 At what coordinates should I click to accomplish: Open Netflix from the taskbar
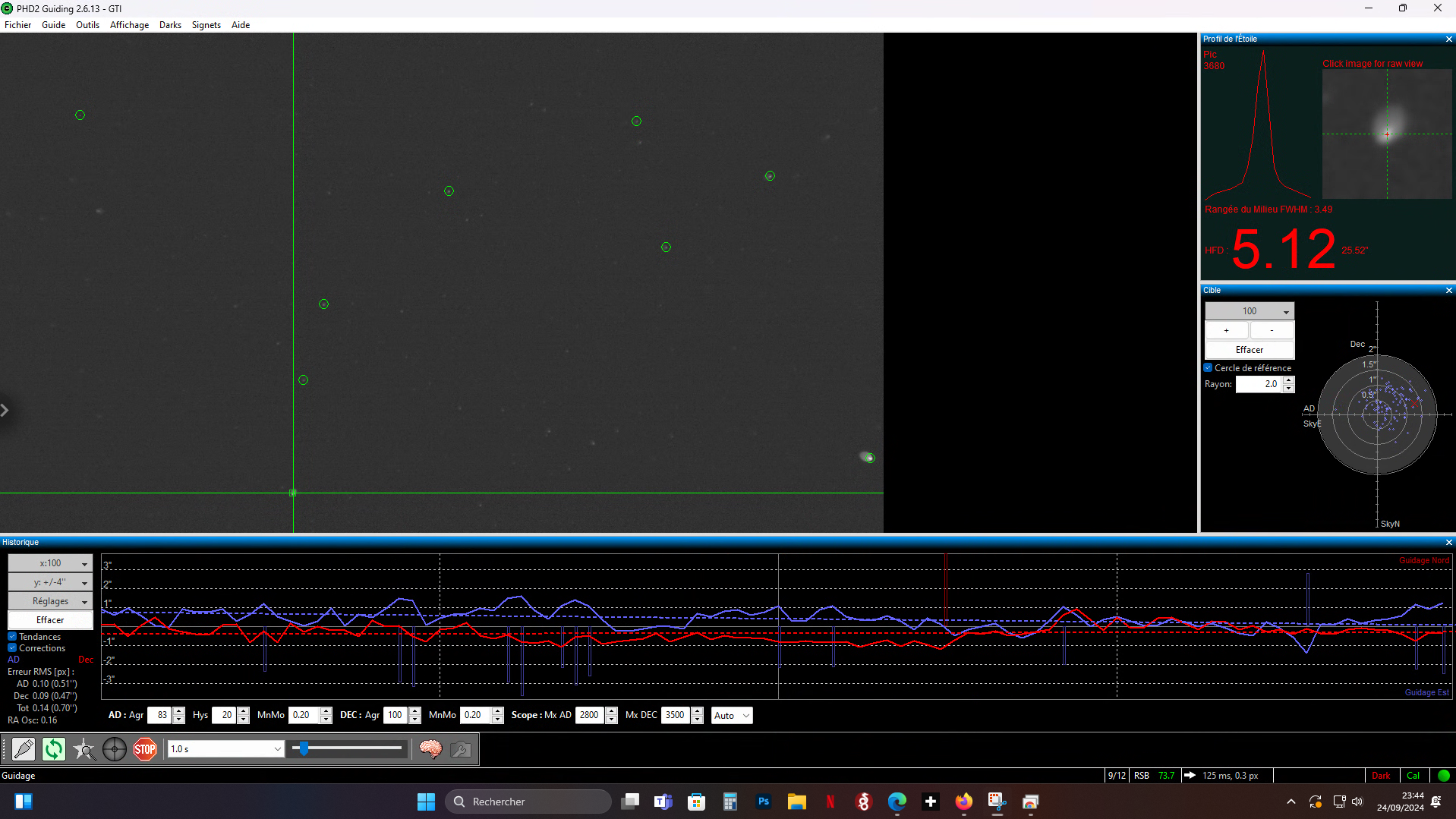[830, 802]
